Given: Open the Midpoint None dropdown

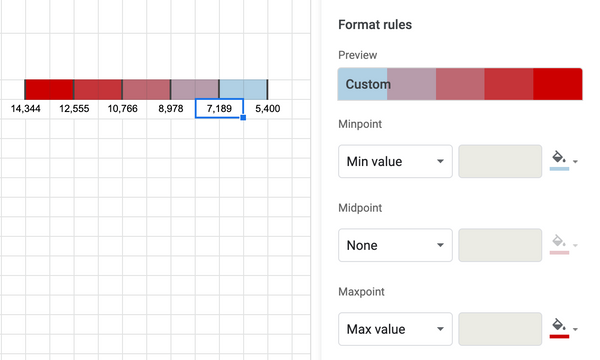Looking at the screenshot, I should point(395,245).
